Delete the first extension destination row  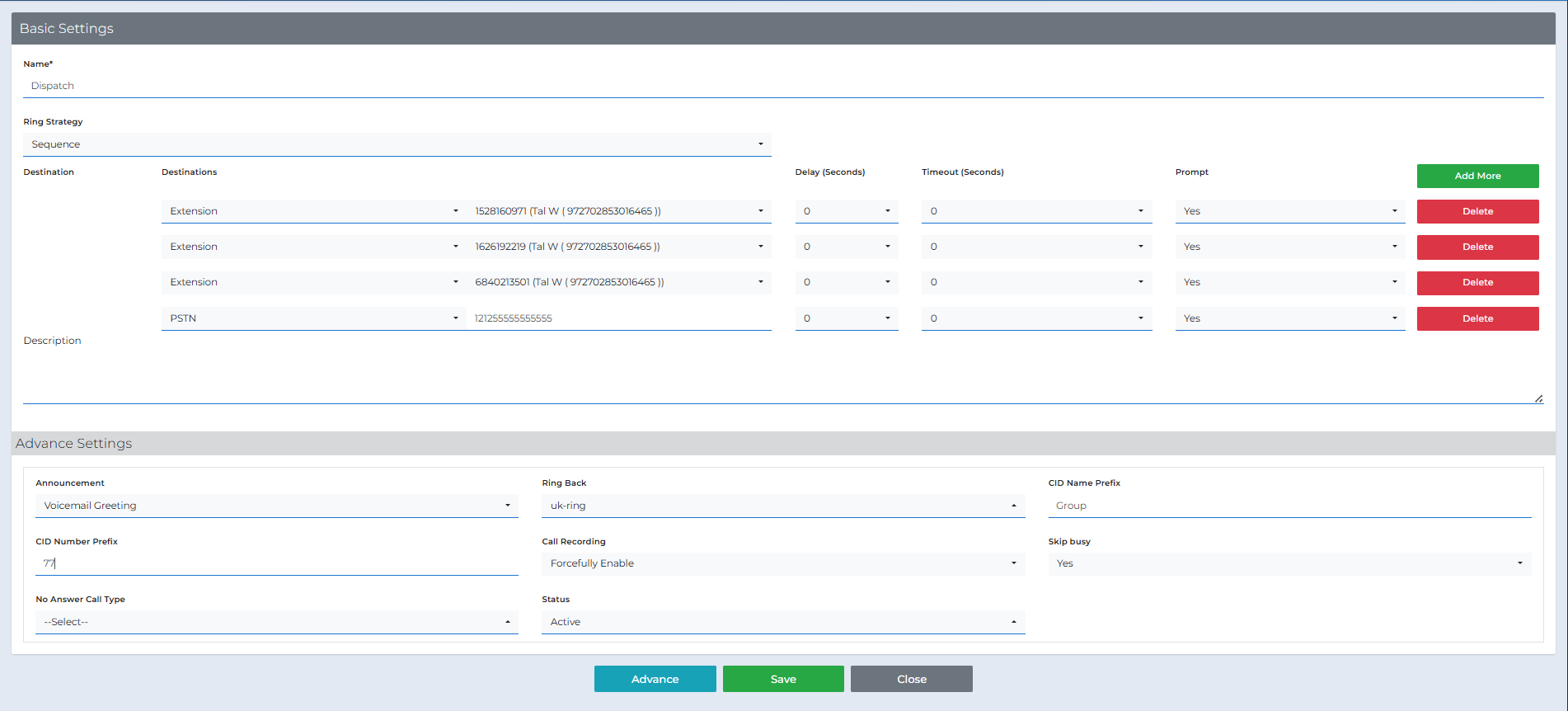tap(1477, 211)
